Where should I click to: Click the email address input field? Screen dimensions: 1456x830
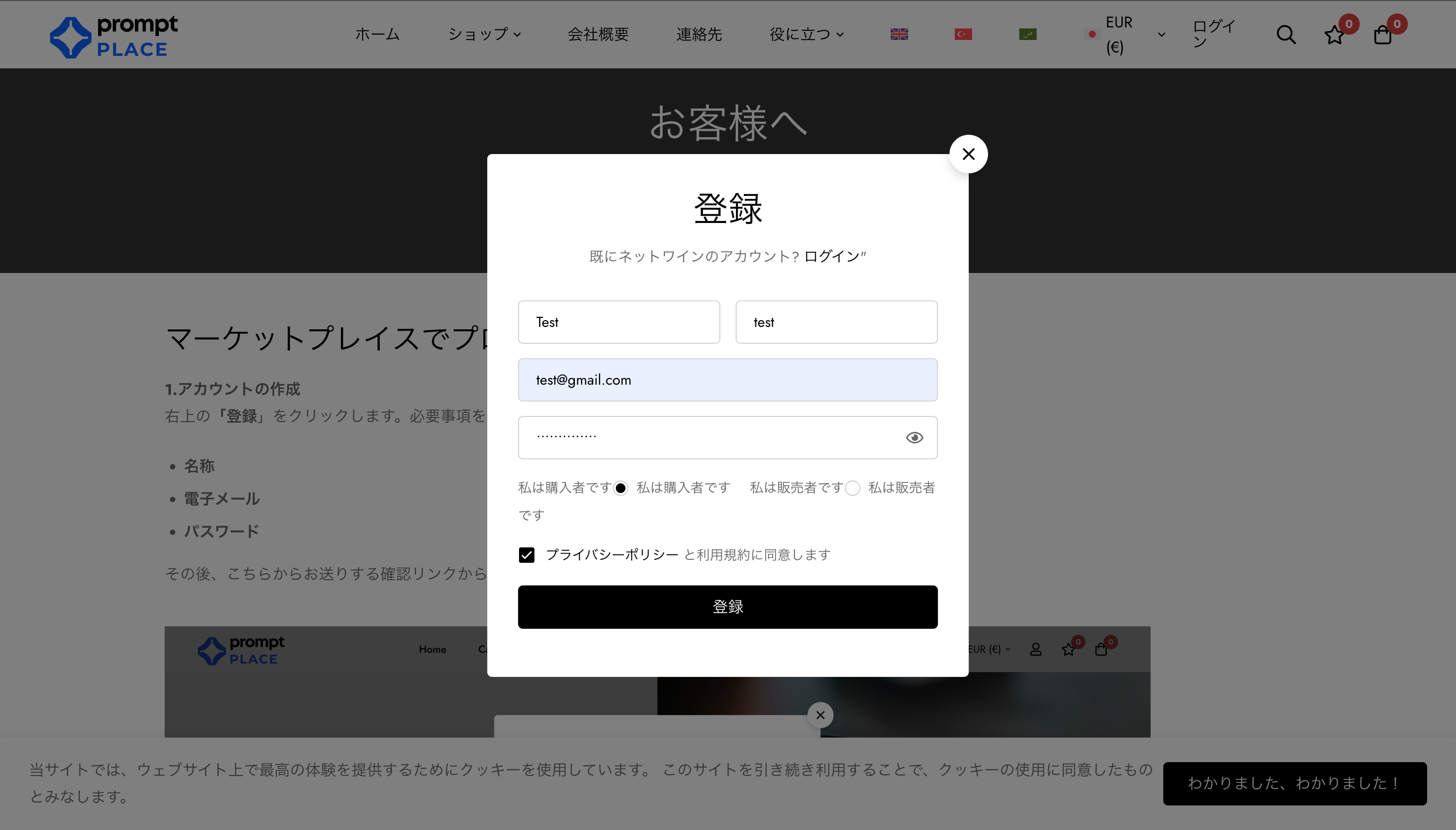click(x=728, y=380)
